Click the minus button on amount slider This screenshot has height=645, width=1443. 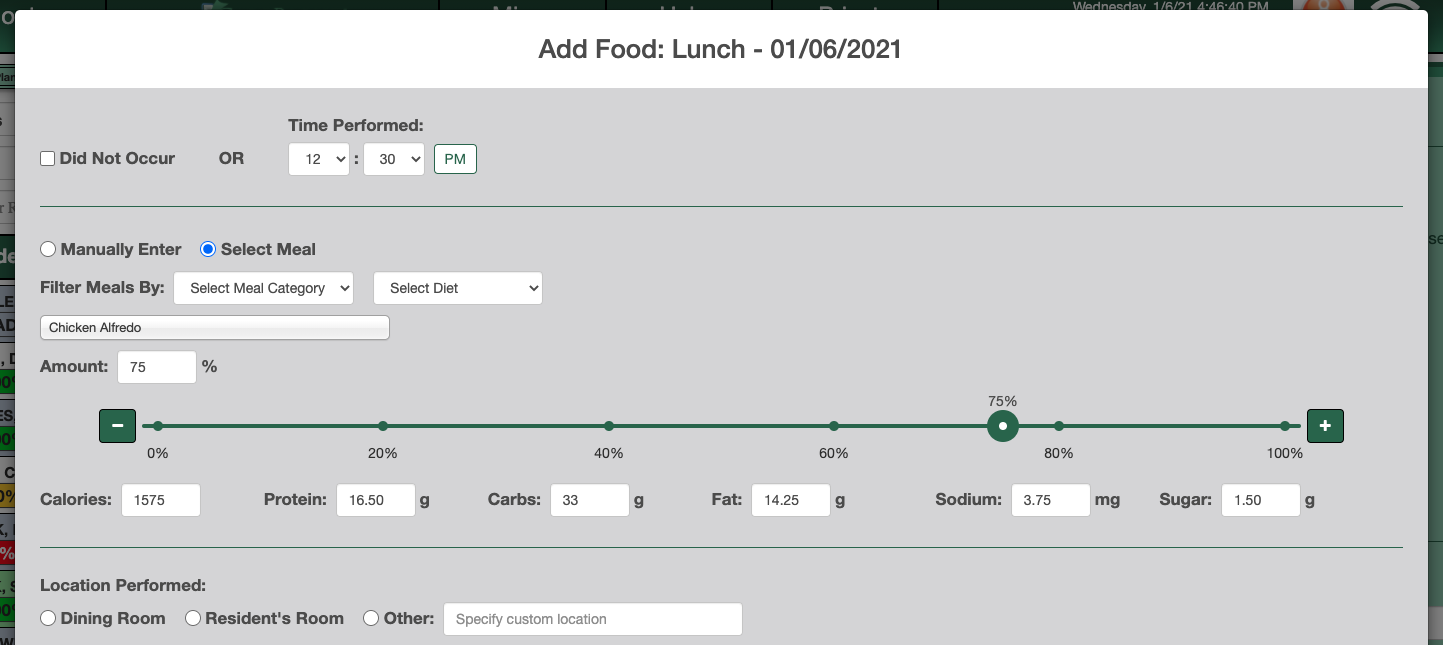(x=117, y=426)
